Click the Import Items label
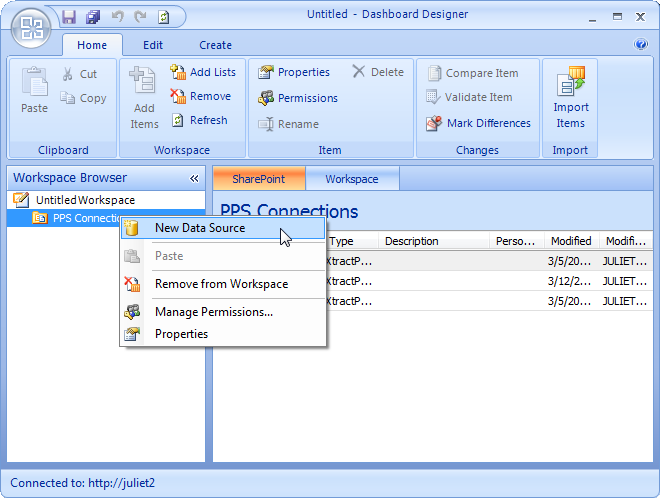The width and height of the screenshot is (660, 498). tap(571, 115)
